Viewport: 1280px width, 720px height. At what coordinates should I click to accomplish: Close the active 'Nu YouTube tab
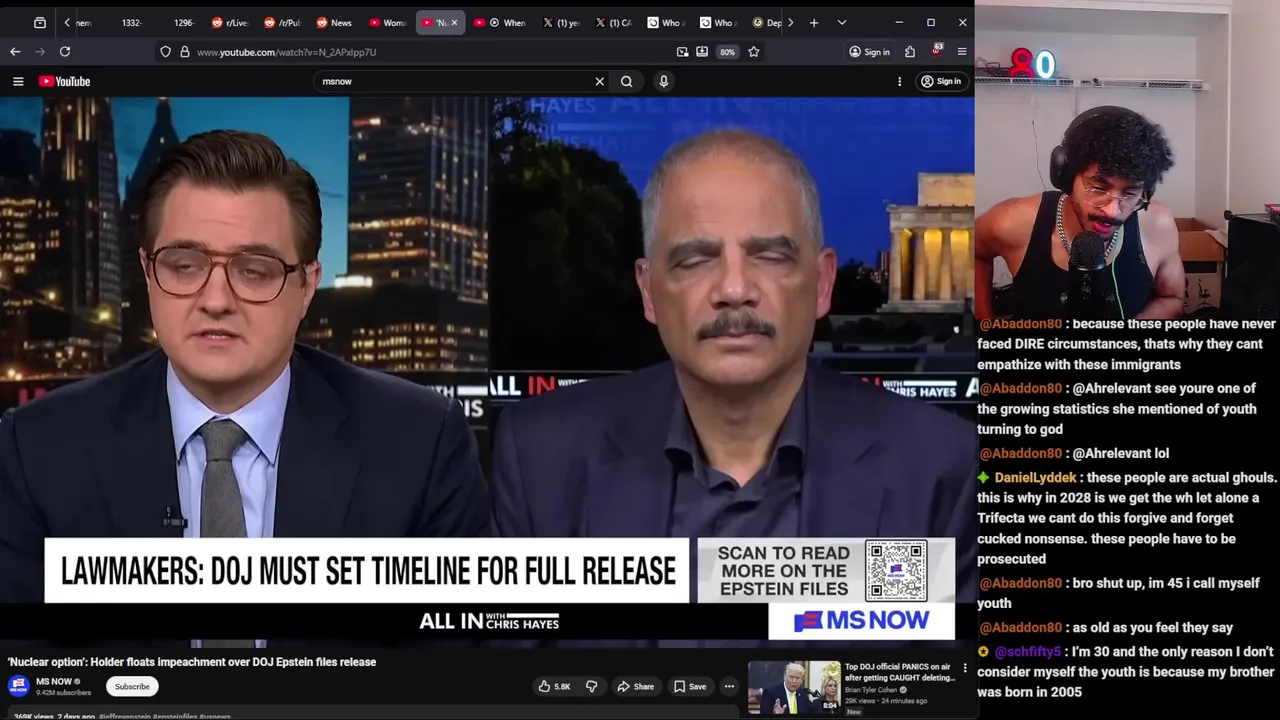pos(454,22)
